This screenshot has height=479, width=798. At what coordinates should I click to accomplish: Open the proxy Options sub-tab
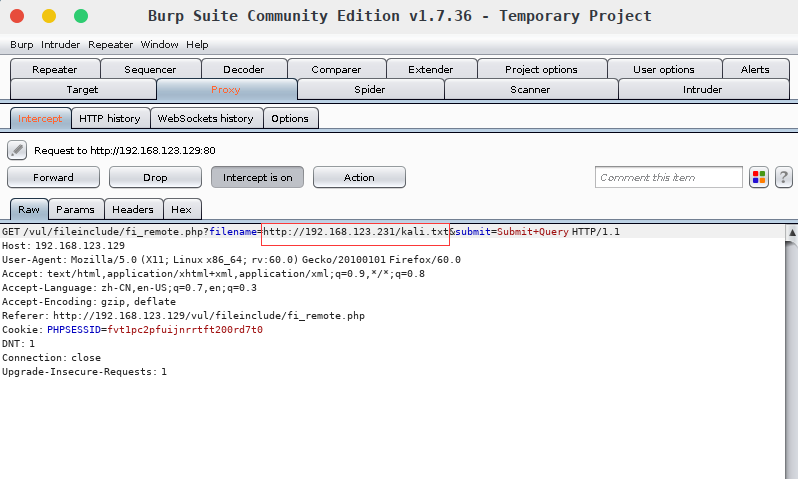coord(290,119)
